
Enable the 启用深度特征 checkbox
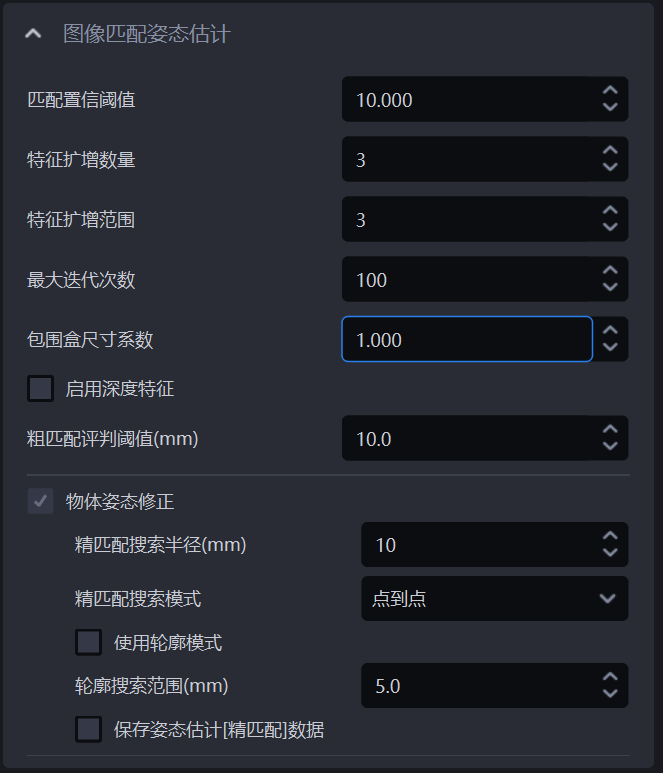click(40, 389)
